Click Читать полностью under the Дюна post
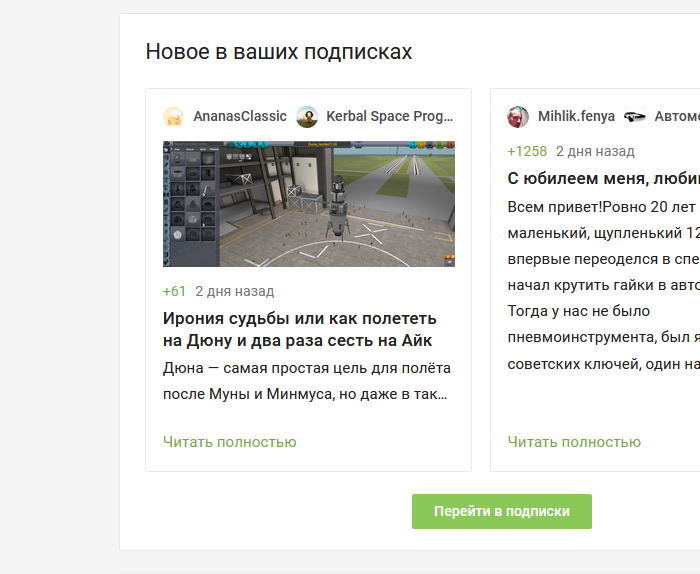The image size is (700, 574). coord(229,442)
